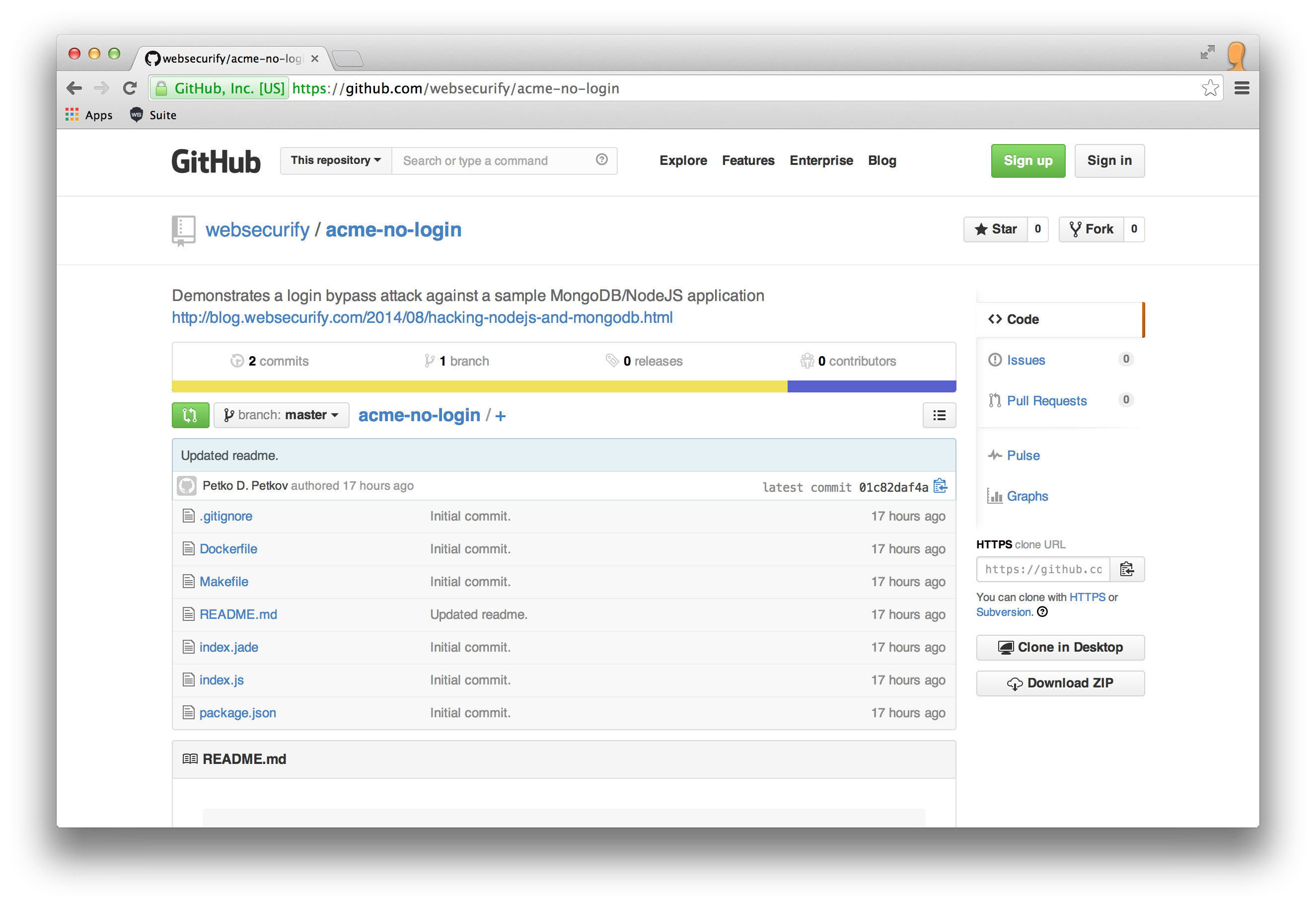Click the Sign up button
This screenshot has width=1316, height=906.
coord(1028,160)
